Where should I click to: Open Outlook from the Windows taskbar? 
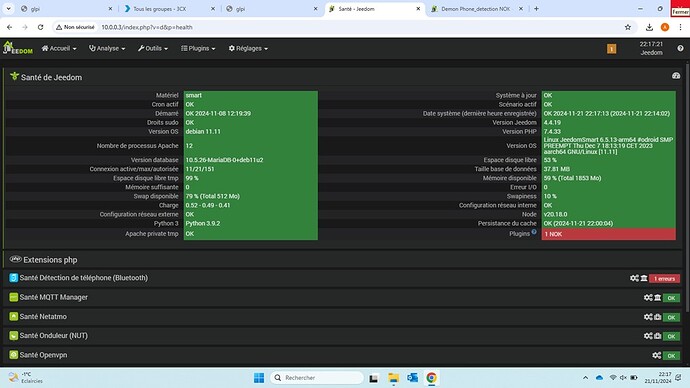coord(412,378)
